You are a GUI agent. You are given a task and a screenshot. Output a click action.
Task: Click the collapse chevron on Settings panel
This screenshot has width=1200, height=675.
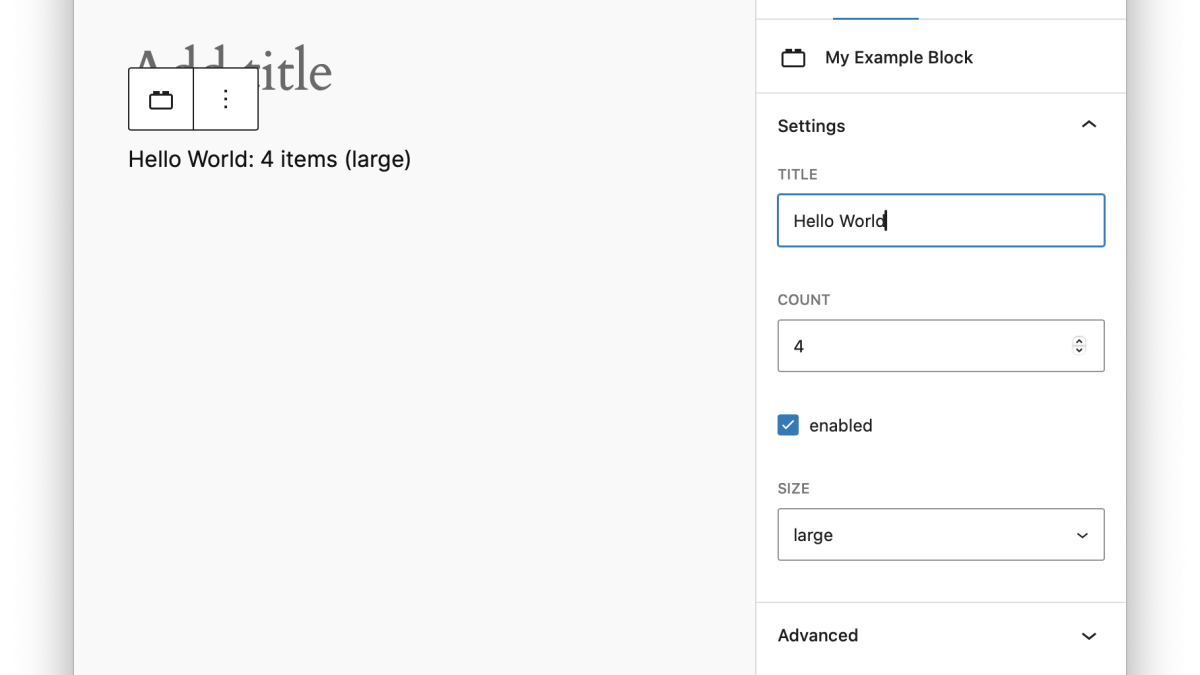click(1089, 124)
